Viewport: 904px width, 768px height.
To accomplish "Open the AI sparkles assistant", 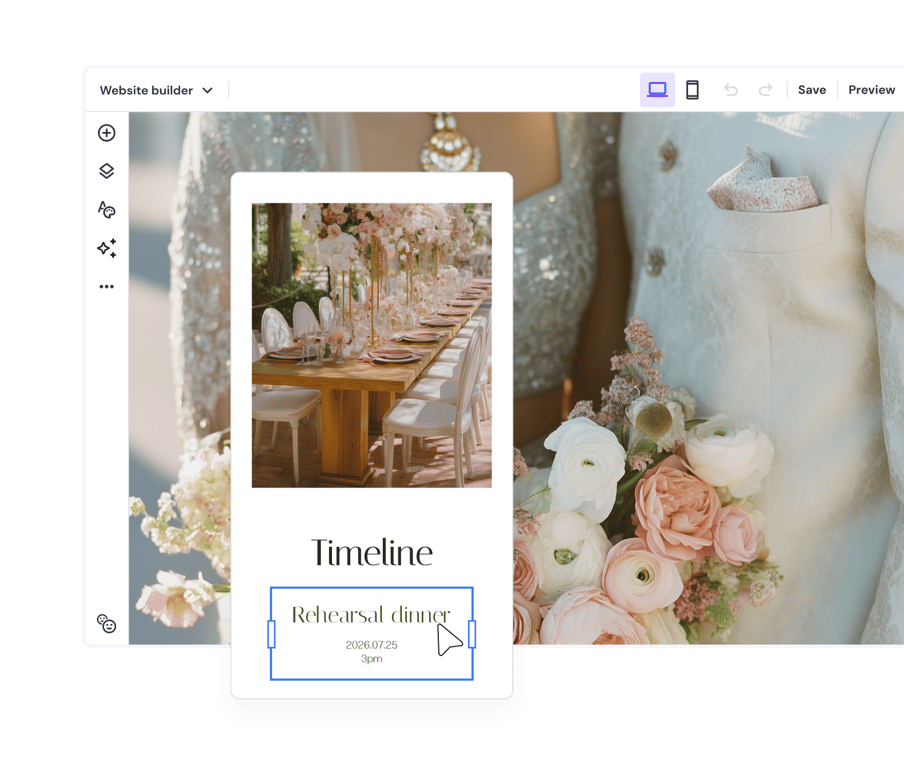I will click(x=106, y=248).
